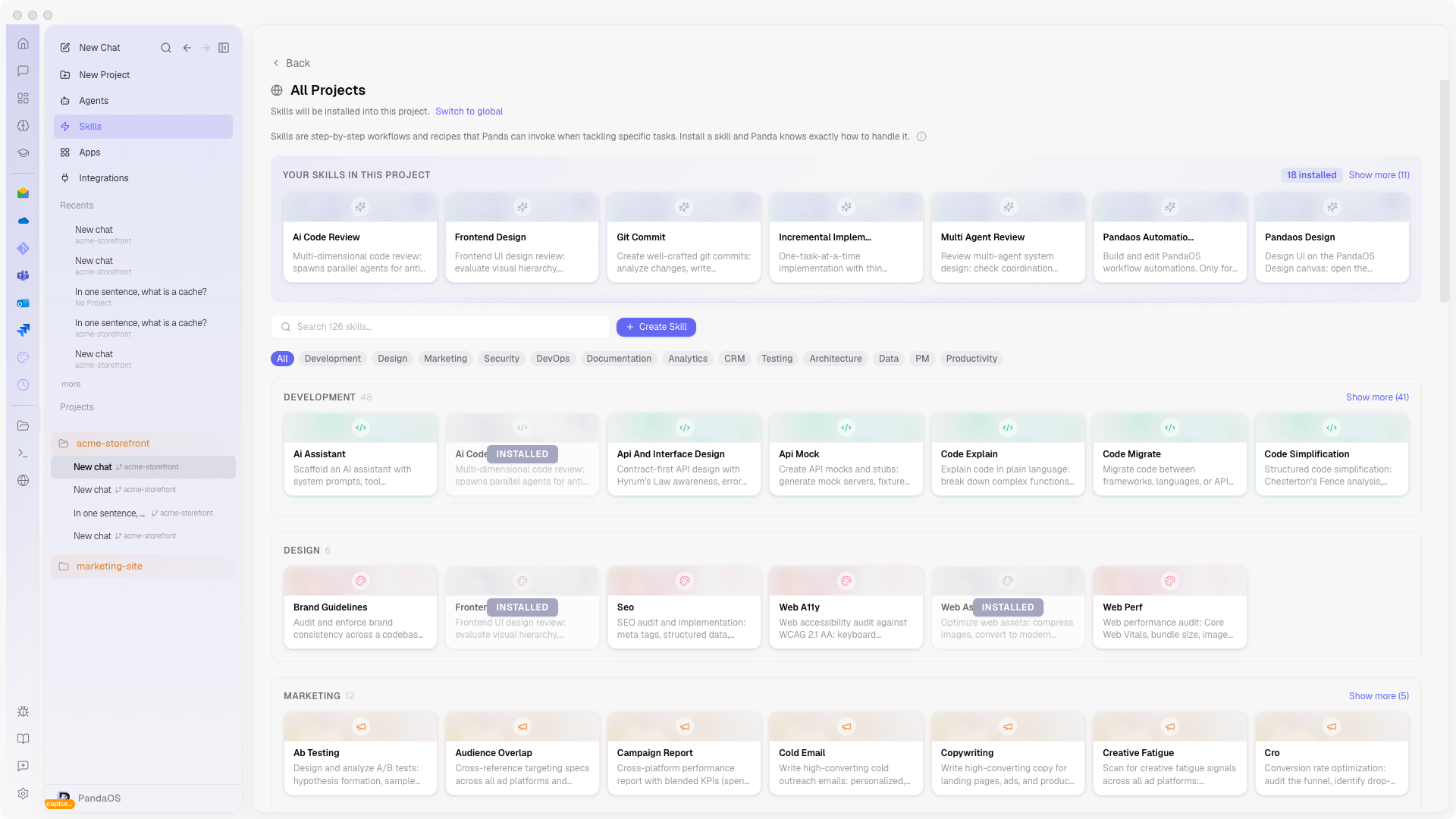The image size is (1456, 819).
Task: Click the search icon beside New Chat
Action: (165, 48)
